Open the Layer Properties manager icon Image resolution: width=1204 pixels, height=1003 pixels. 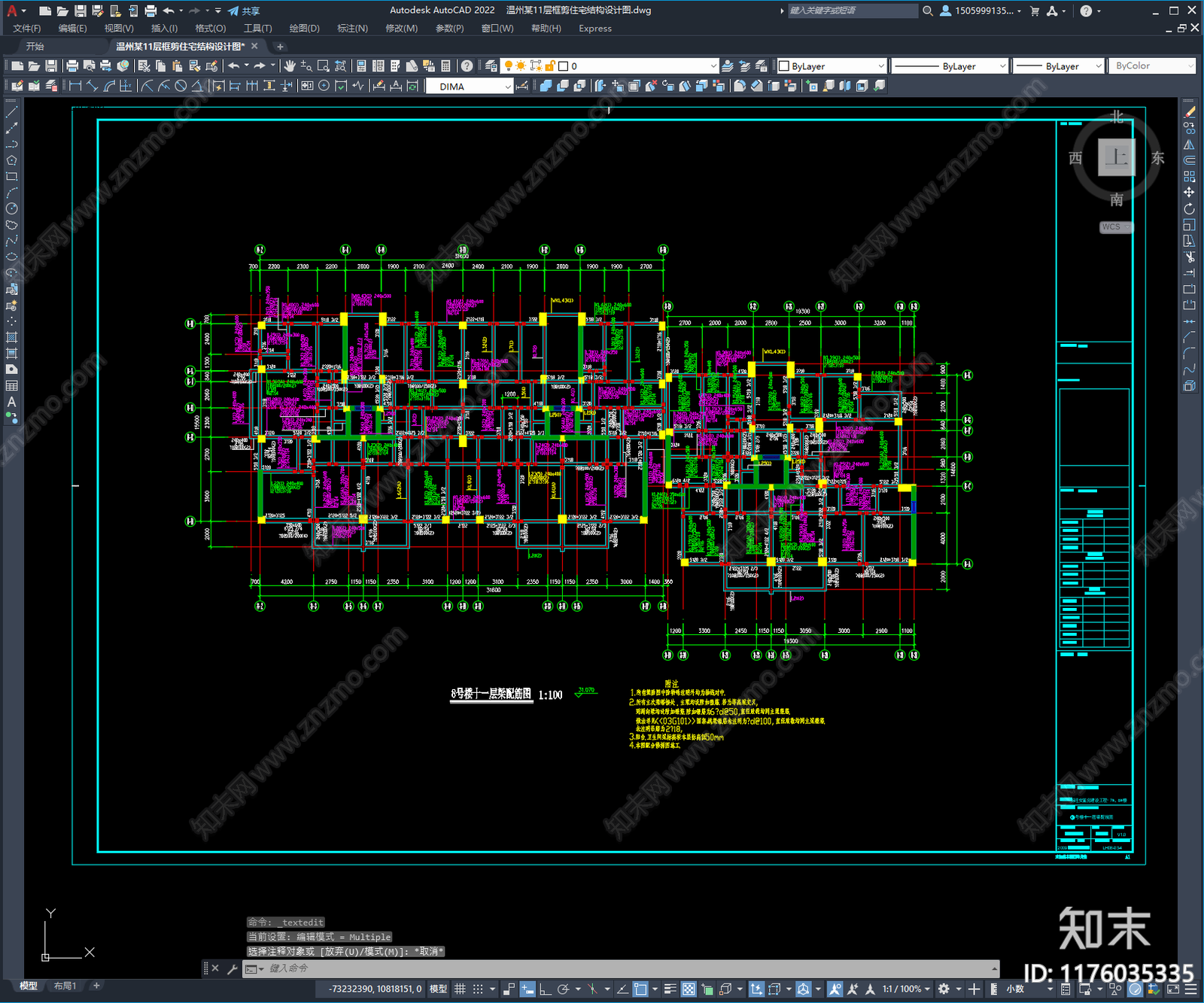[x=491, y=66]
